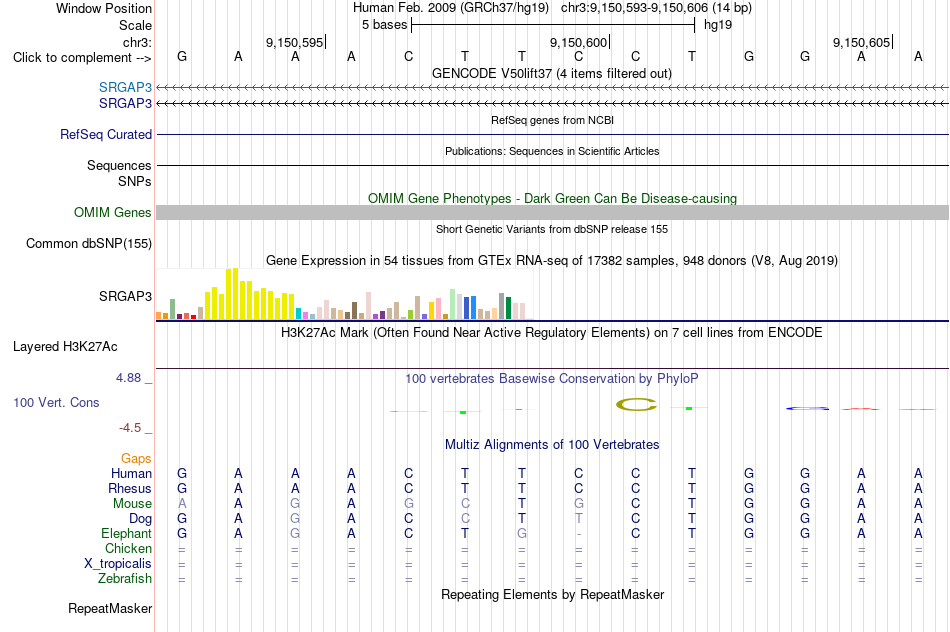The height and width of the screenshot is (632, 950).
Task: Click 'Publications: Sequences in Scientific Articles' title
Action: pos(552,151)
